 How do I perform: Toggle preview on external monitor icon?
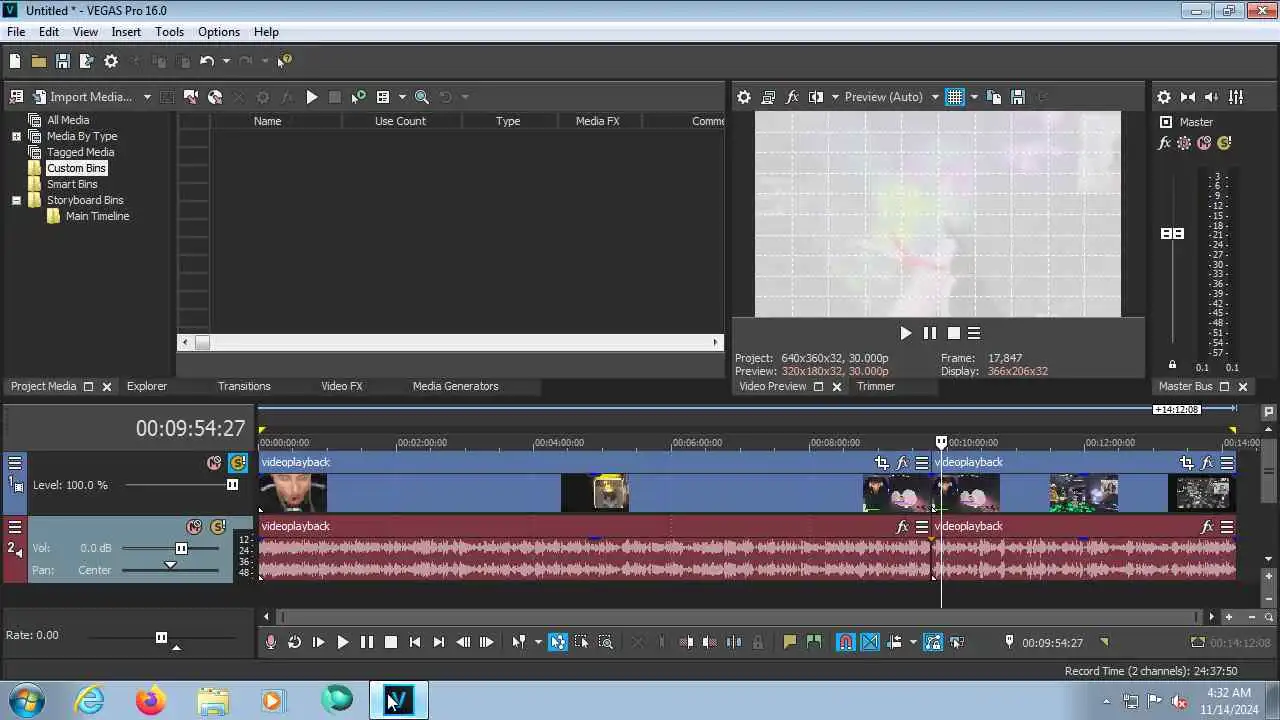[x=768, y=97]
